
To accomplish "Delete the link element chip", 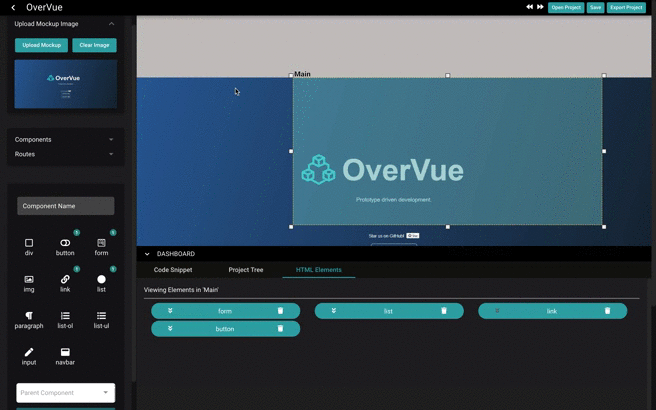I will click(x=607, y=310).
